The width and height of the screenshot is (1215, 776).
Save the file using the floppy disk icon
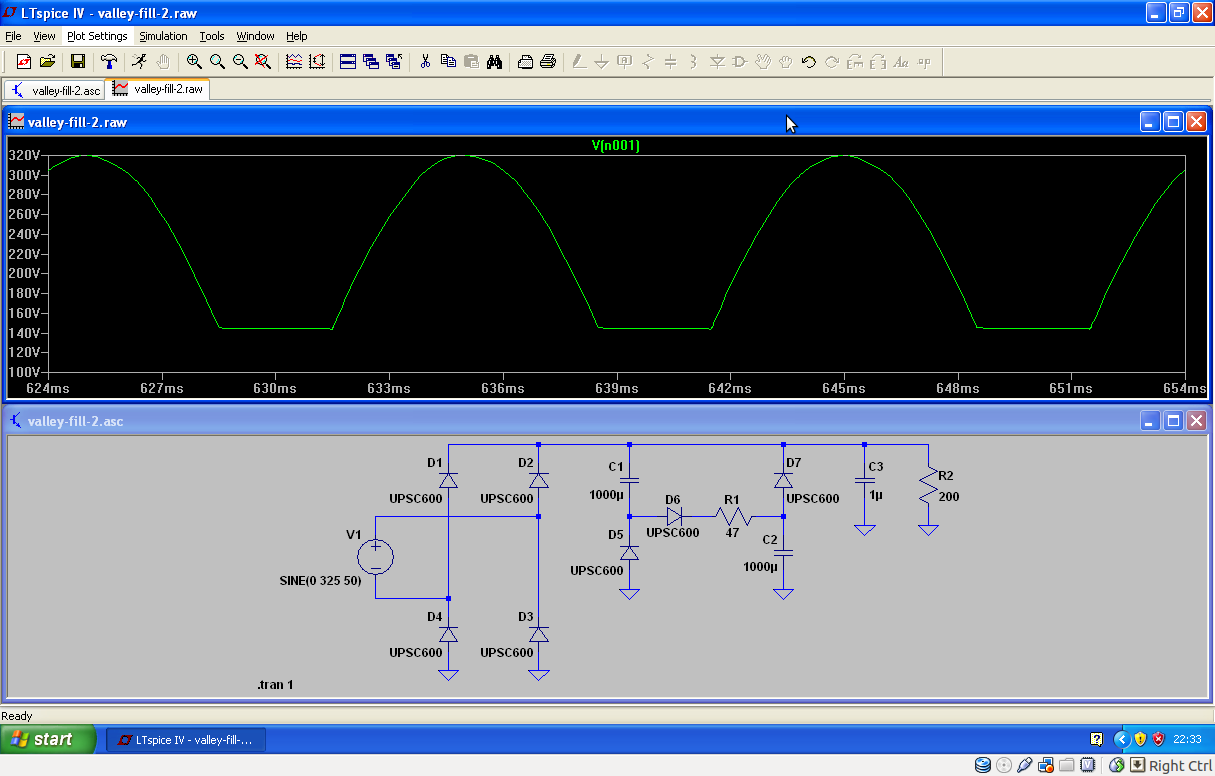click(77, 62)
